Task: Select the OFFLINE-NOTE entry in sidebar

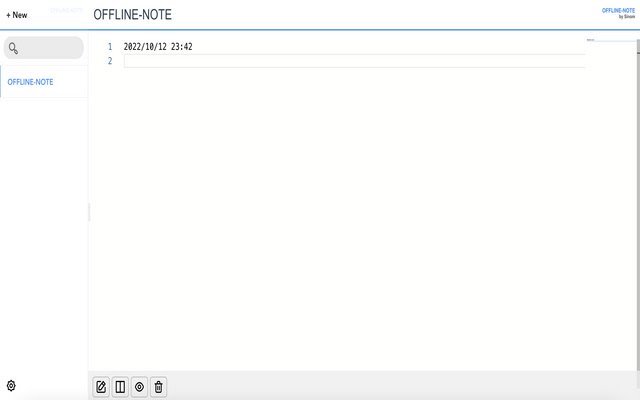Action: point(44,82)
